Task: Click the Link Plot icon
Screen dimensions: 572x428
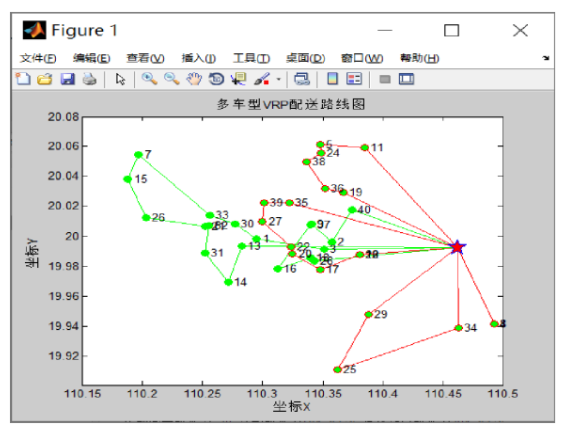Action: [302, 79]
